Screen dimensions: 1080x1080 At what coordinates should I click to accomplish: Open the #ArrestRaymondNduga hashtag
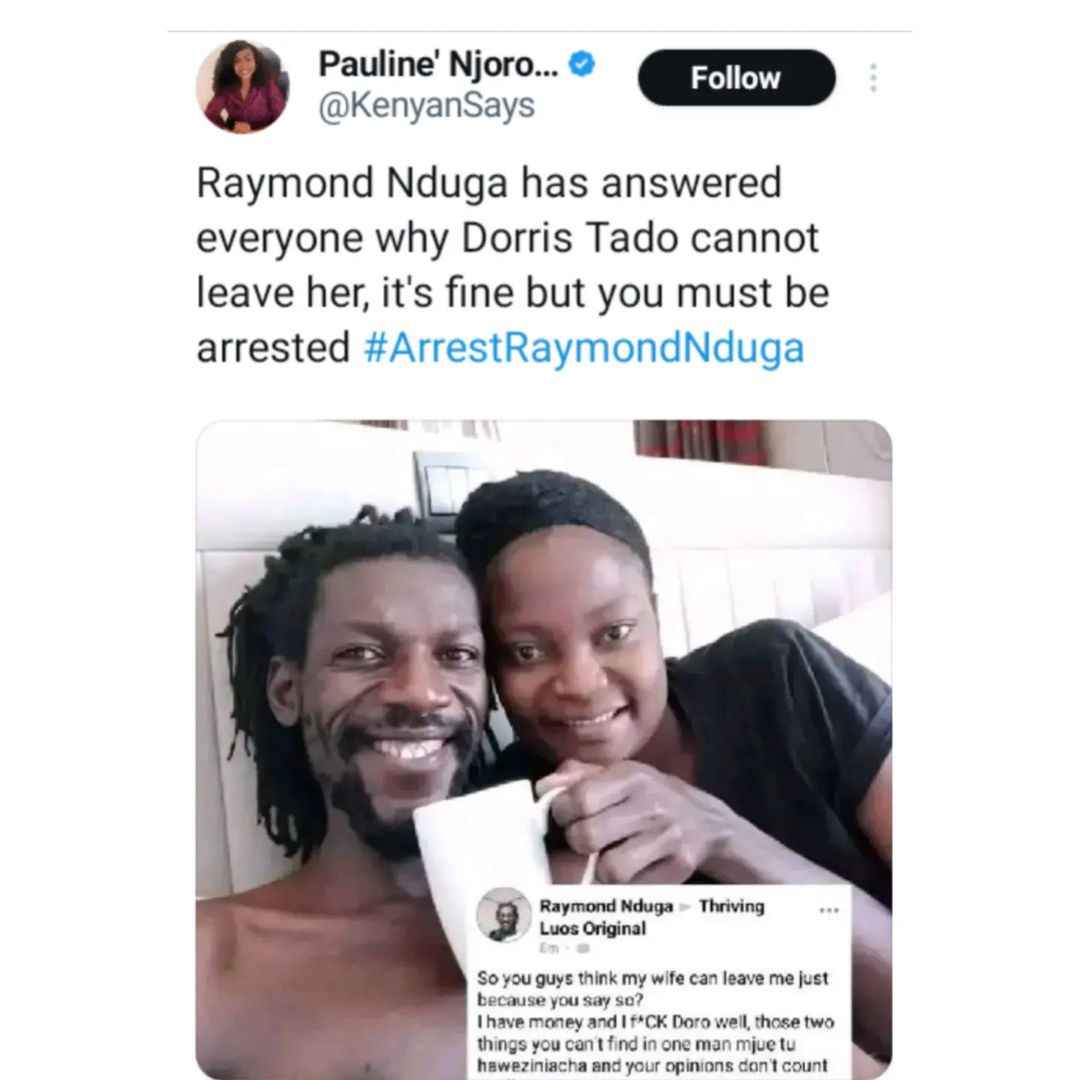tap(584, 347)
